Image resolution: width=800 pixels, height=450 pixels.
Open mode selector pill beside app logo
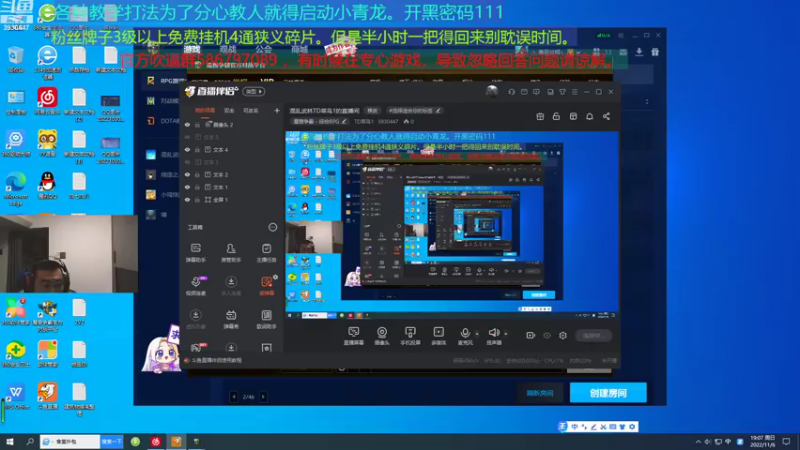pyautogui.click(x=254, y=92)
